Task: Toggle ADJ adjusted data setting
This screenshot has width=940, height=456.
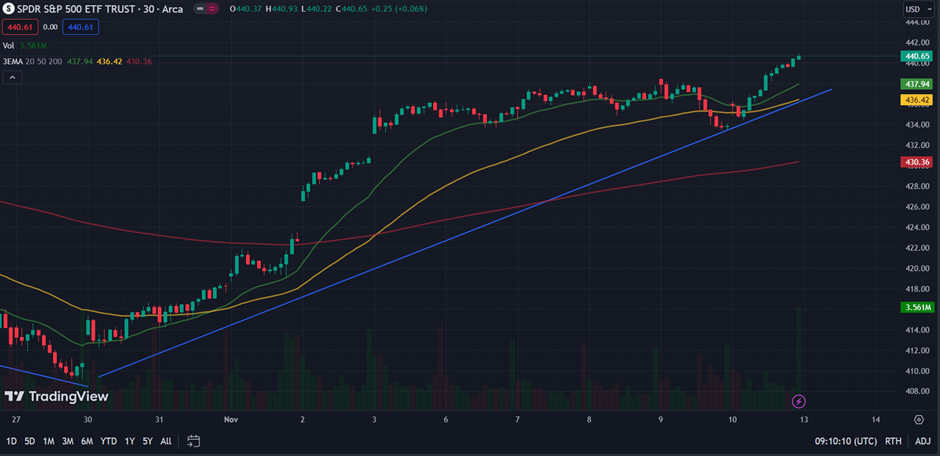Action: [922, 440]
